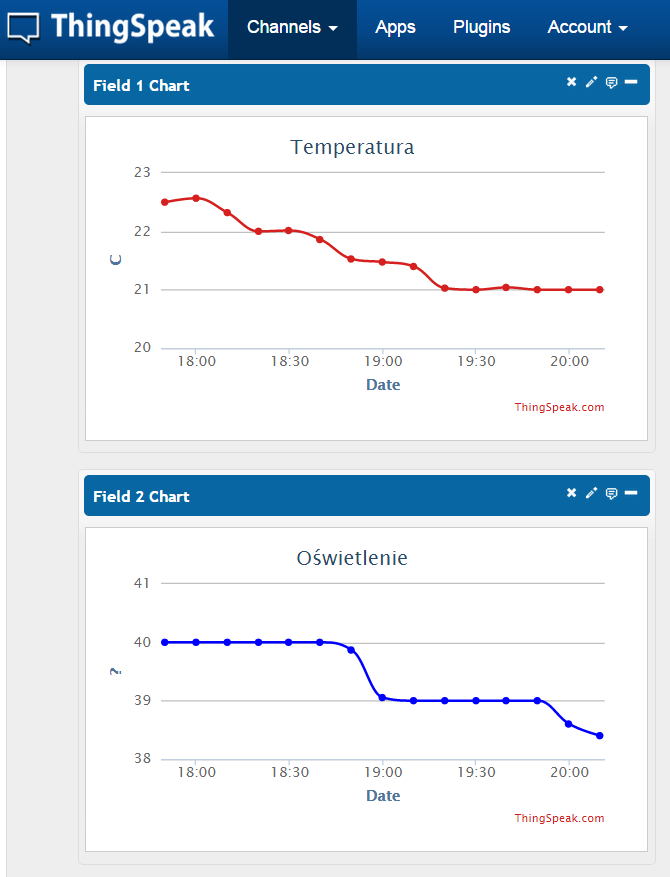Viewport: 670px width, 877px height.
Task: Follow ThingSpeak.com link under Temperatura chart
Action: [559, 407]
